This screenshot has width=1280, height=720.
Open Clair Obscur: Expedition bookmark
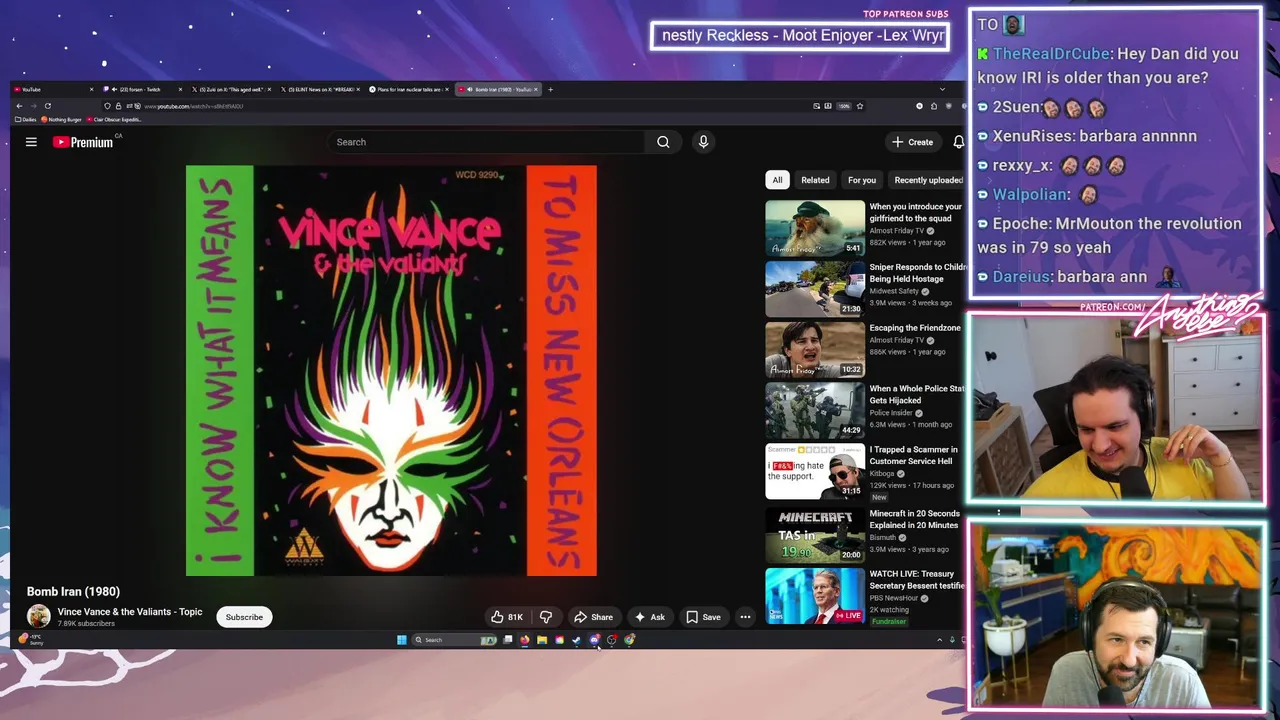pyautogui.click(x=114, y=119)
